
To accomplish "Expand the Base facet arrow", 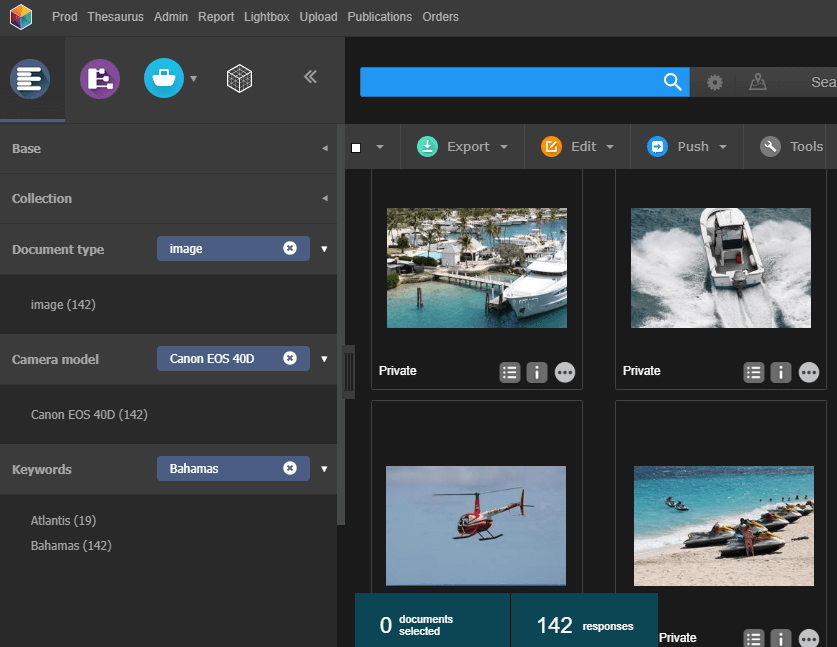I will [x=325, y=148].
